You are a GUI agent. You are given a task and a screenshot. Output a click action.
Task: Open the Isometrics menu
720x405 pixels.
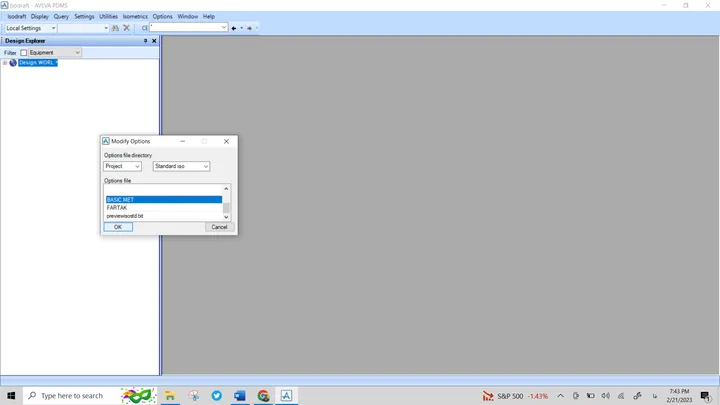pyautogui.click(x=135, y=17)
